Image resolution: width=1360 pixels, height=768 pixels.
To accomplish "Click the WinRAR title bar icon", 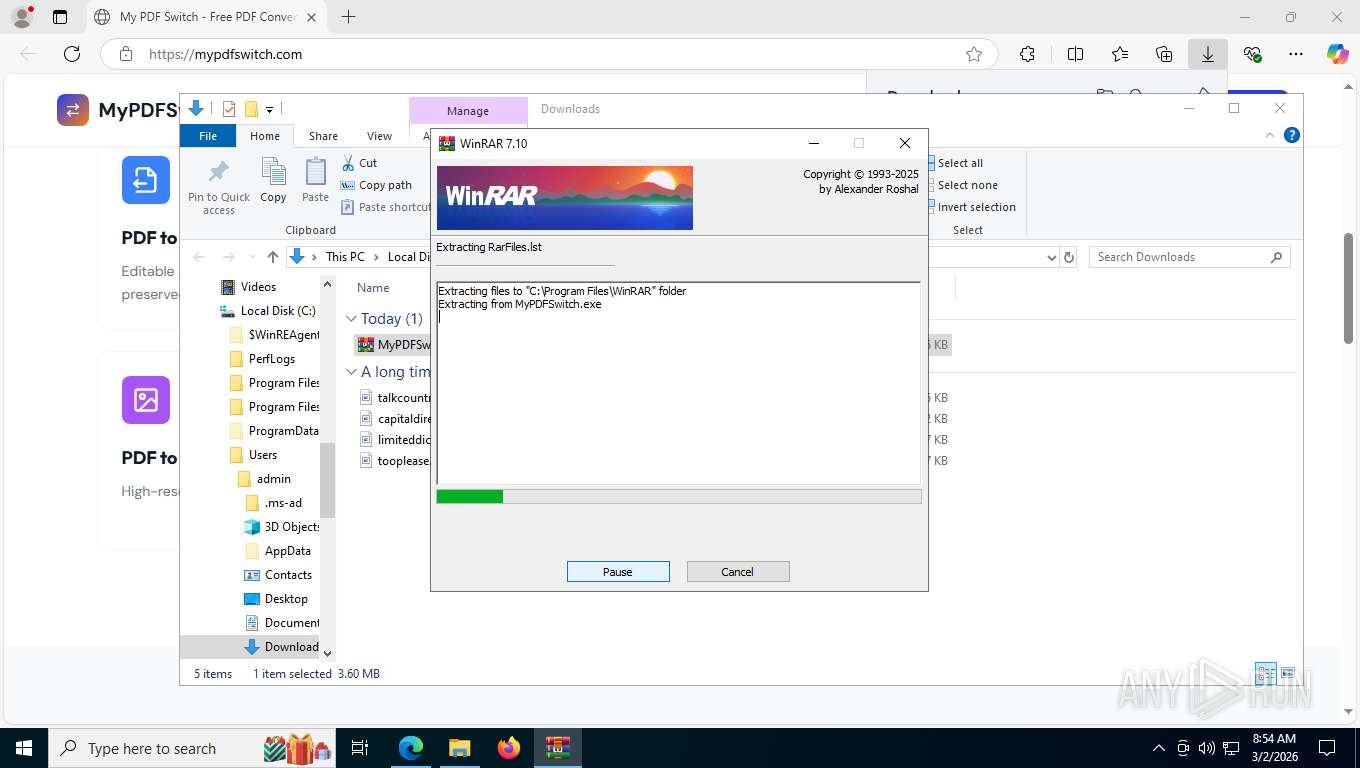I will 447,143.
